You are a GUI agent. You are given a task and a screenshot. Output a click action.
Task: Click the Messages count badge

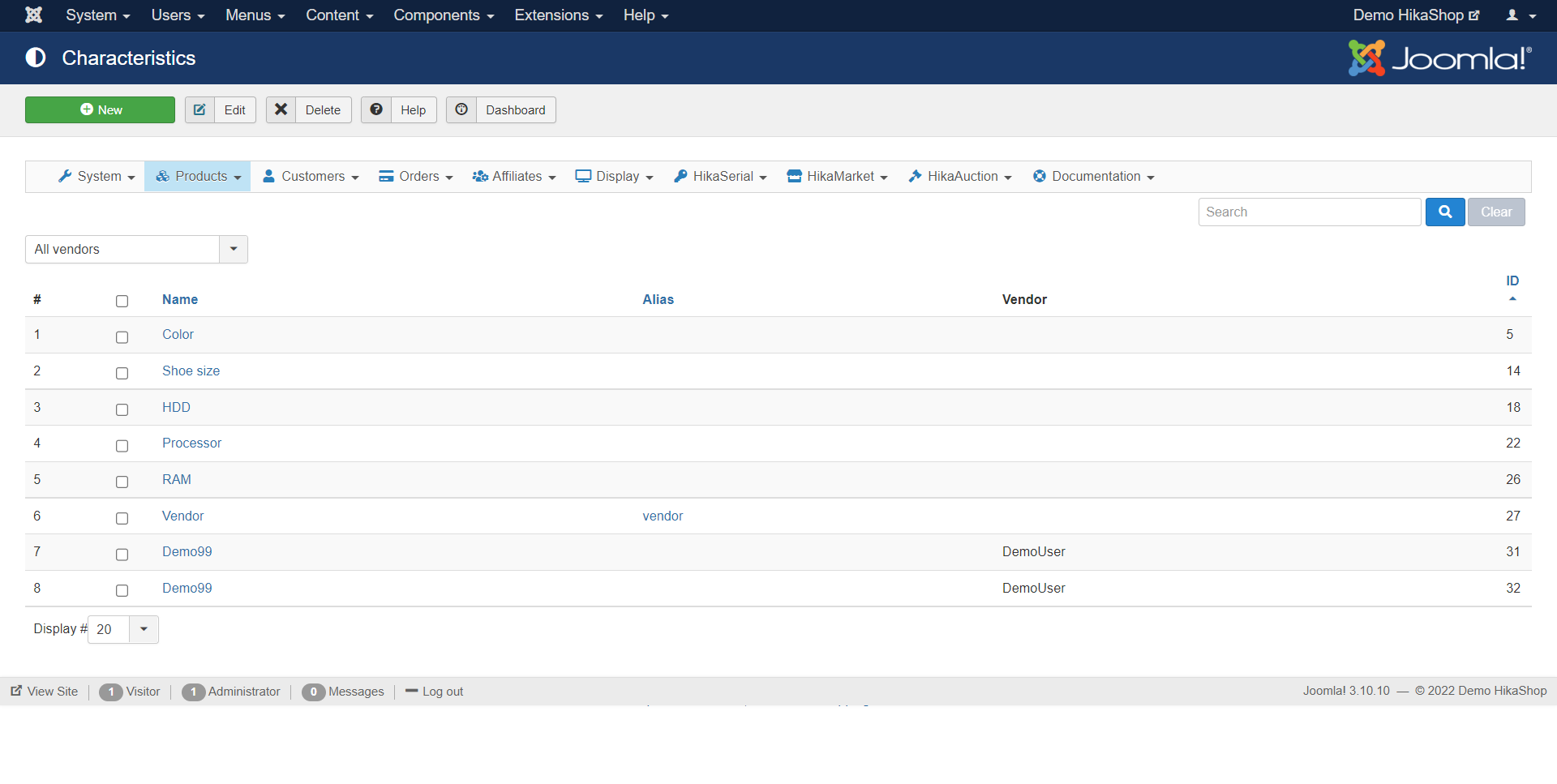313,692
